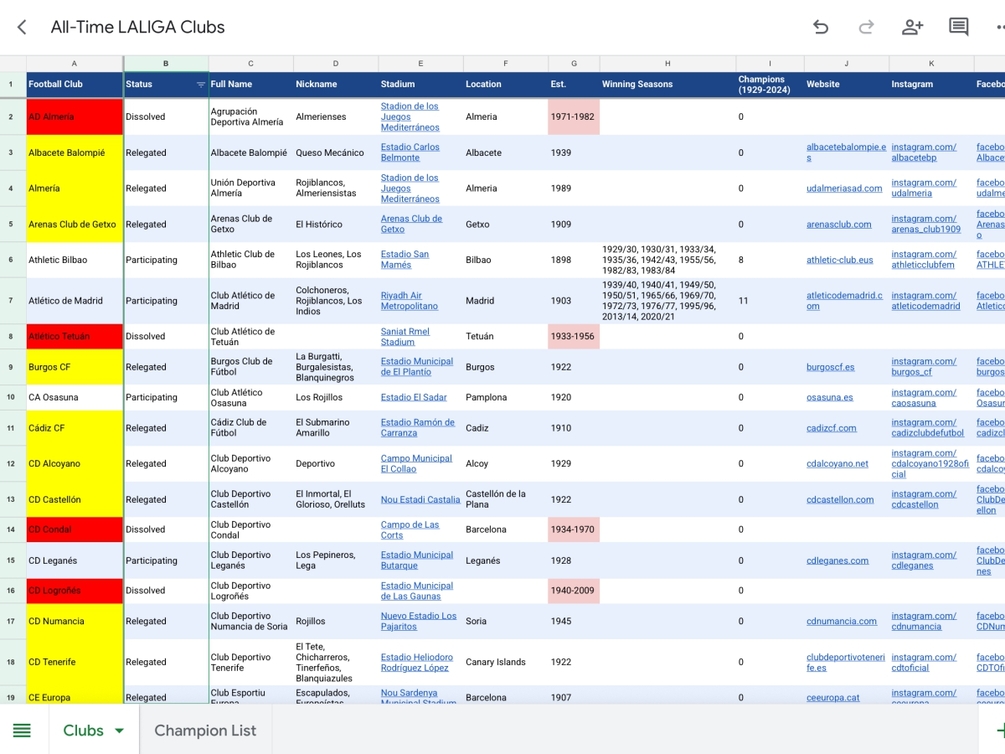Viewport: 1005px width, 754px height.
Task: Select the champions count 11 cell
Action: point(770,301)
